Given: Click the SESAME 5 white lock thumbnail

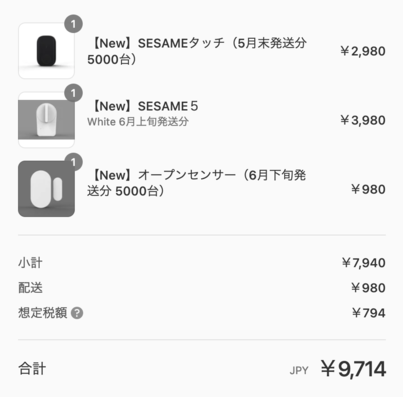Looking at the screenshot, I should coord(46,120).
